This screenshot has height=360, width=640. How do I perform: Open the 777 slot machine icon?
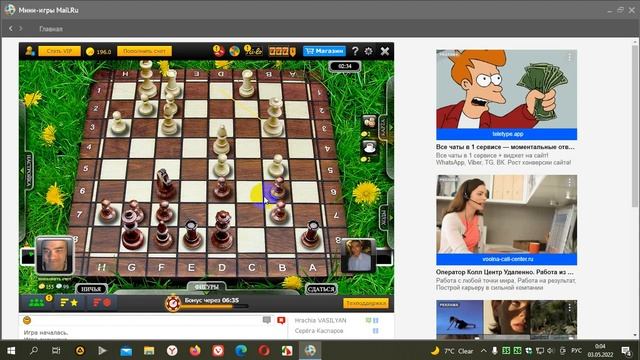282,51
